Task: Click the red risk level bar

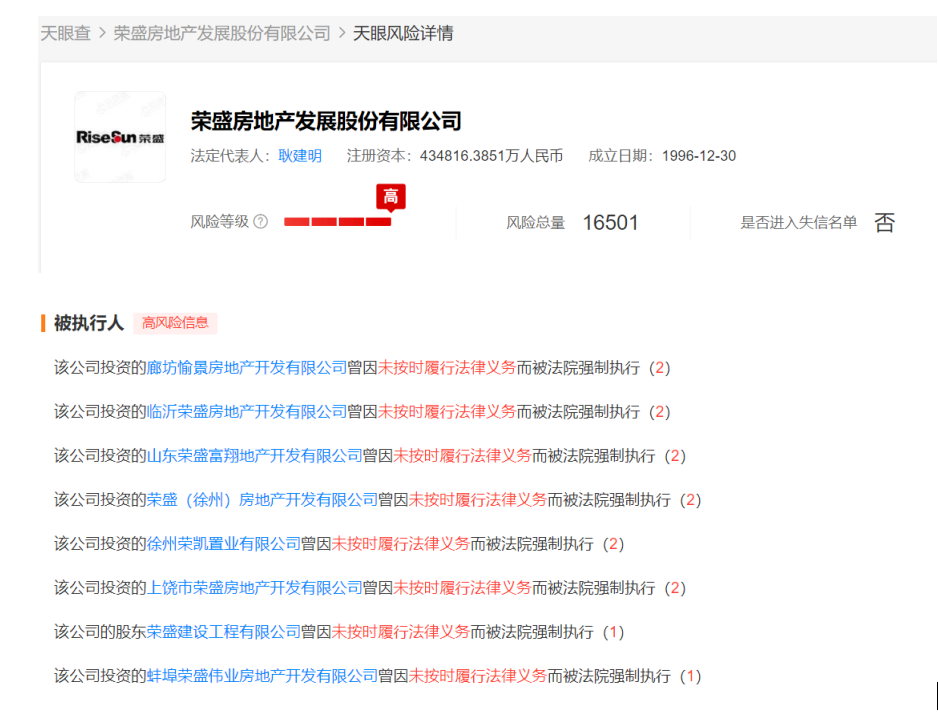Action: [337, 222]
